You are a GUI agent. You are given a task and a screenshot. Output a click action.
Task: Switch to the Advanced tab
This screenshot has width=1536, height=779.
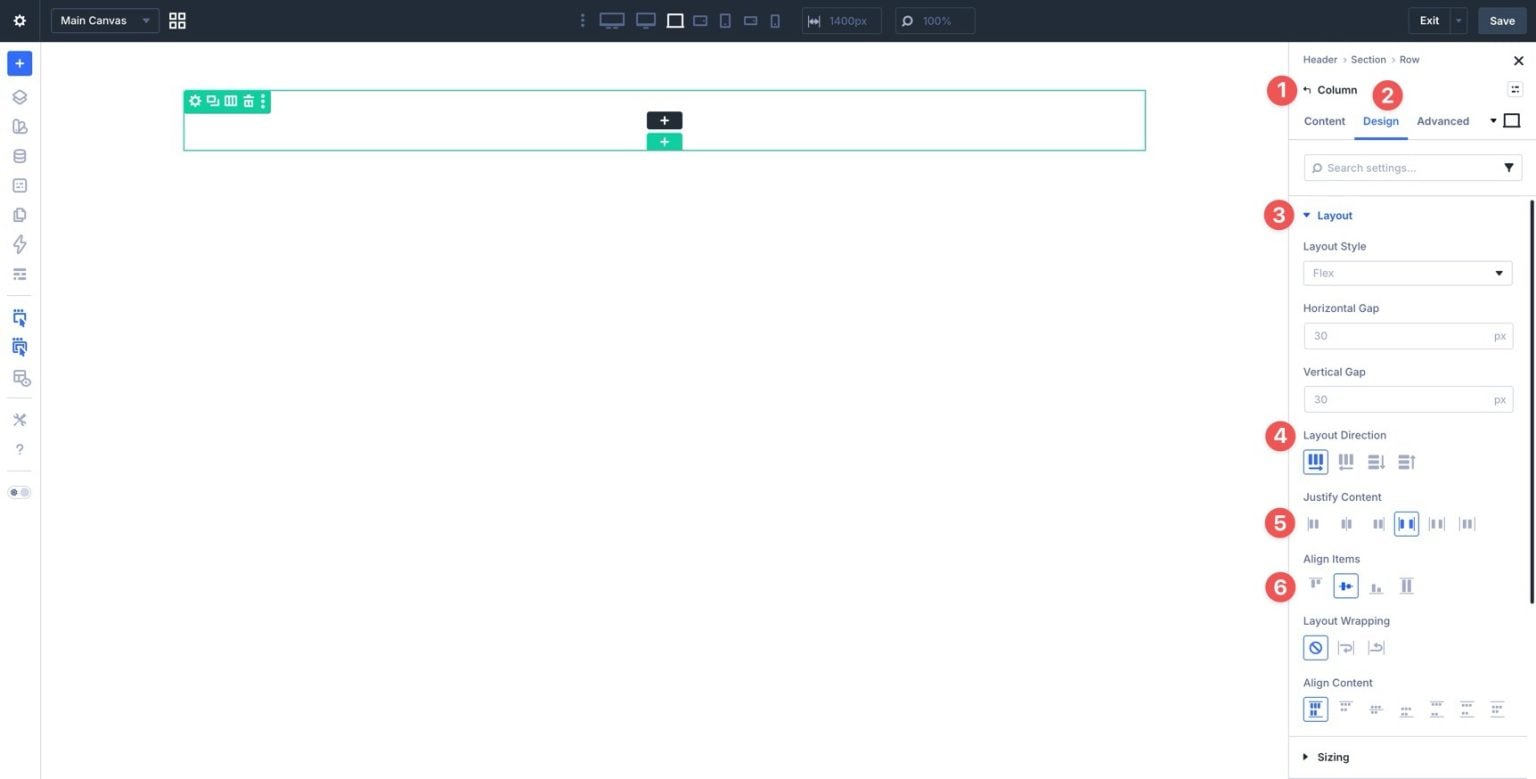1443,121
